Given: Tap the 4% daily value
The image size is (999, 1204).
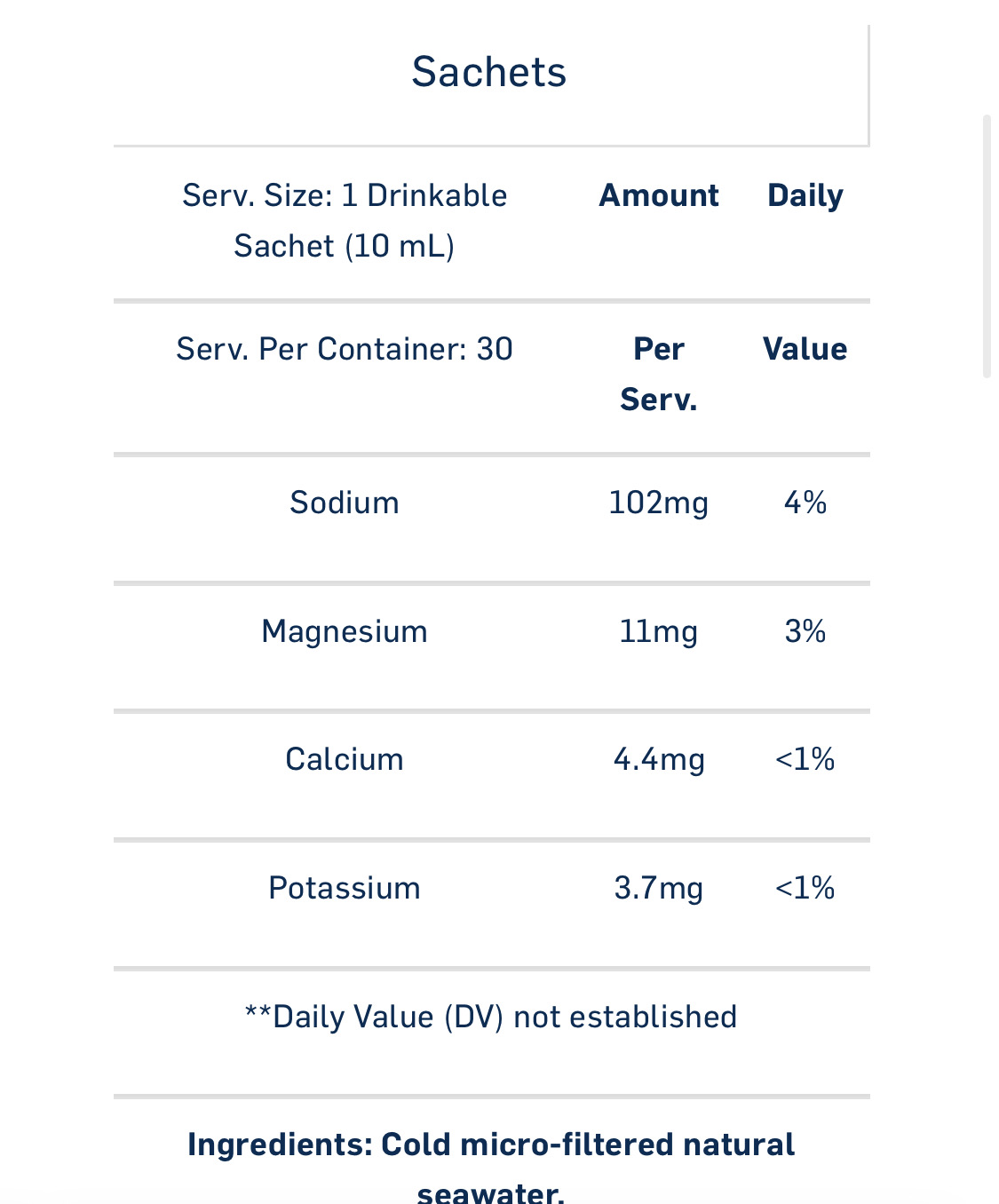Looking at the screenshot, I should pyautogui.click(x=805, y=503).
